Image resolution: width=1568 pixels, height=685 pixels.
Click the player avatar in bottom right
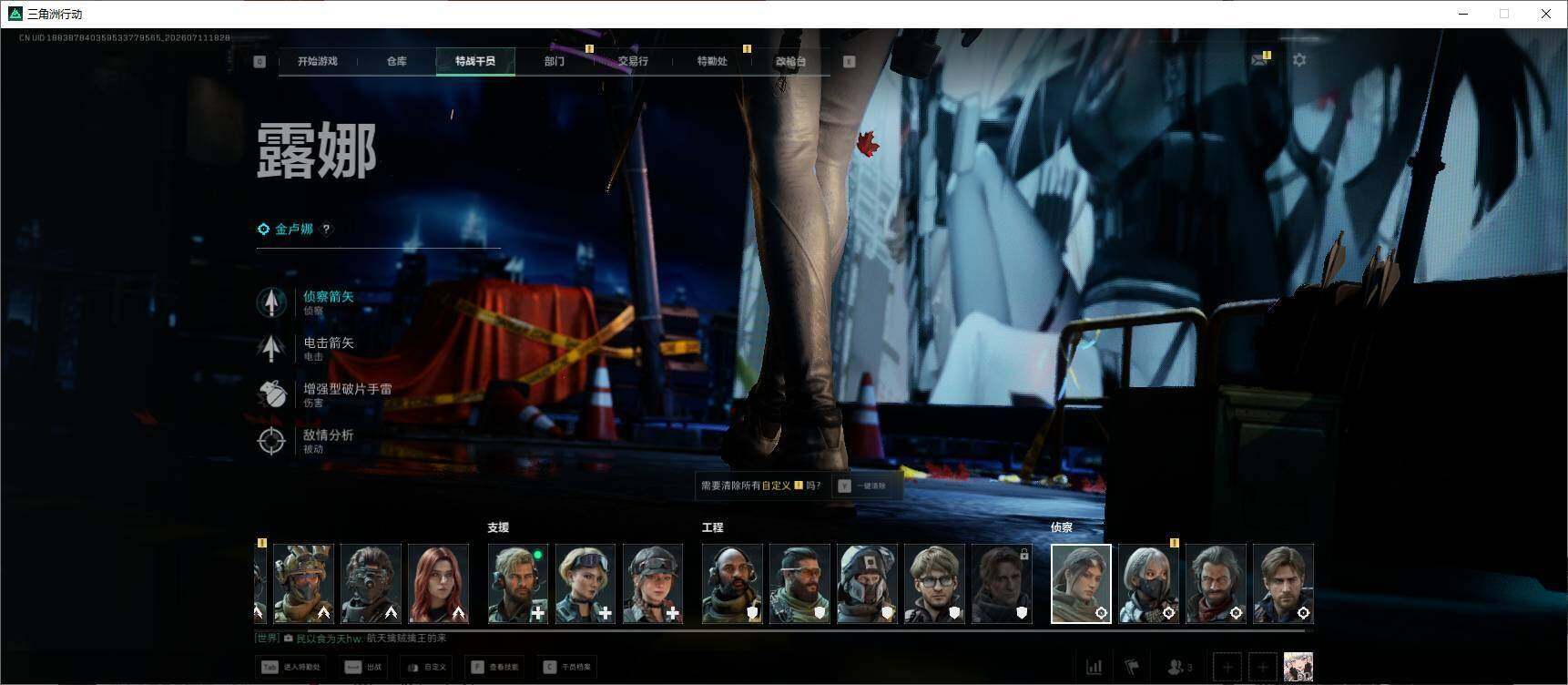[x=1298, y=668]
